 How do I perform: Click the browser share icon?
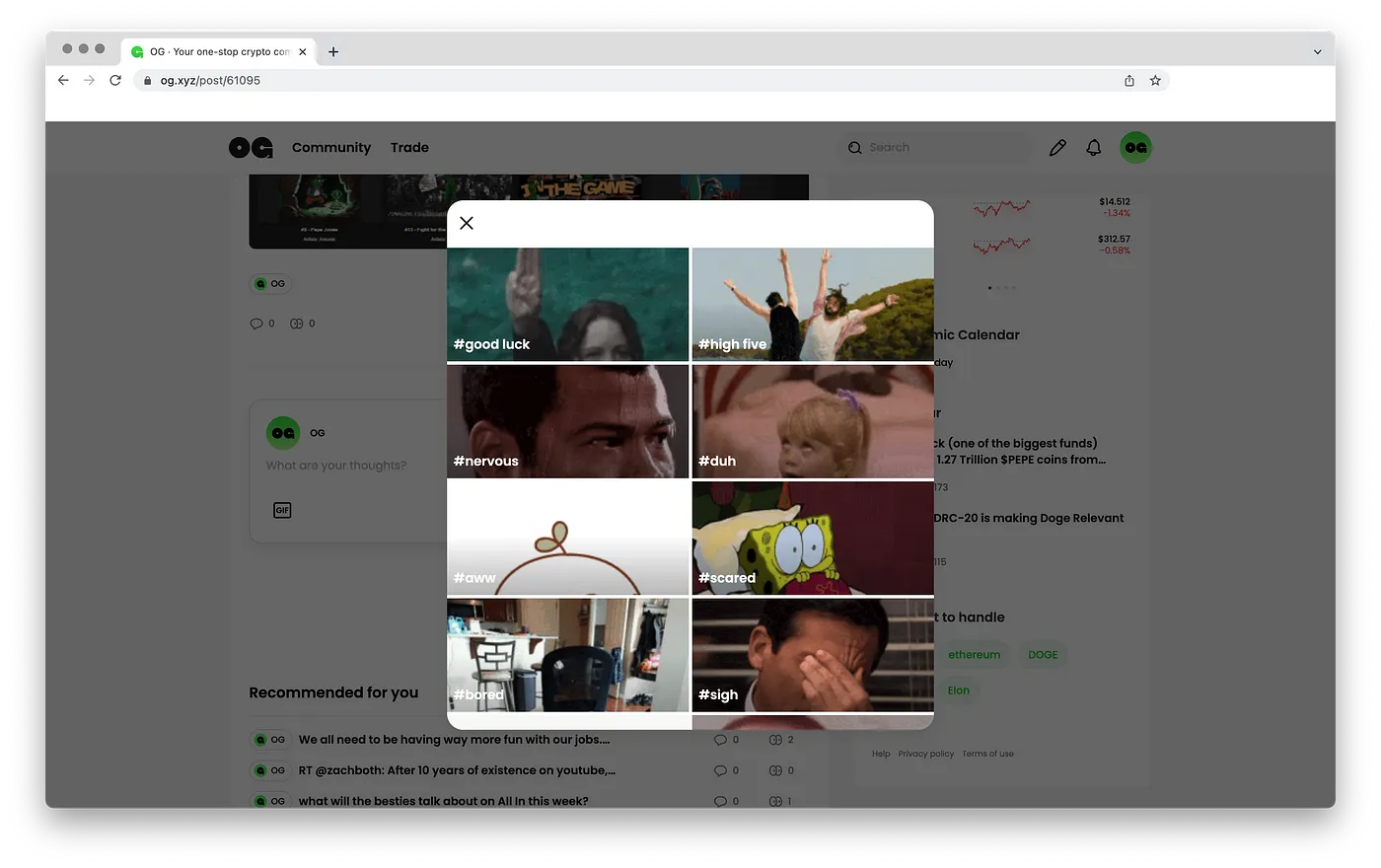coord(1129,81)
